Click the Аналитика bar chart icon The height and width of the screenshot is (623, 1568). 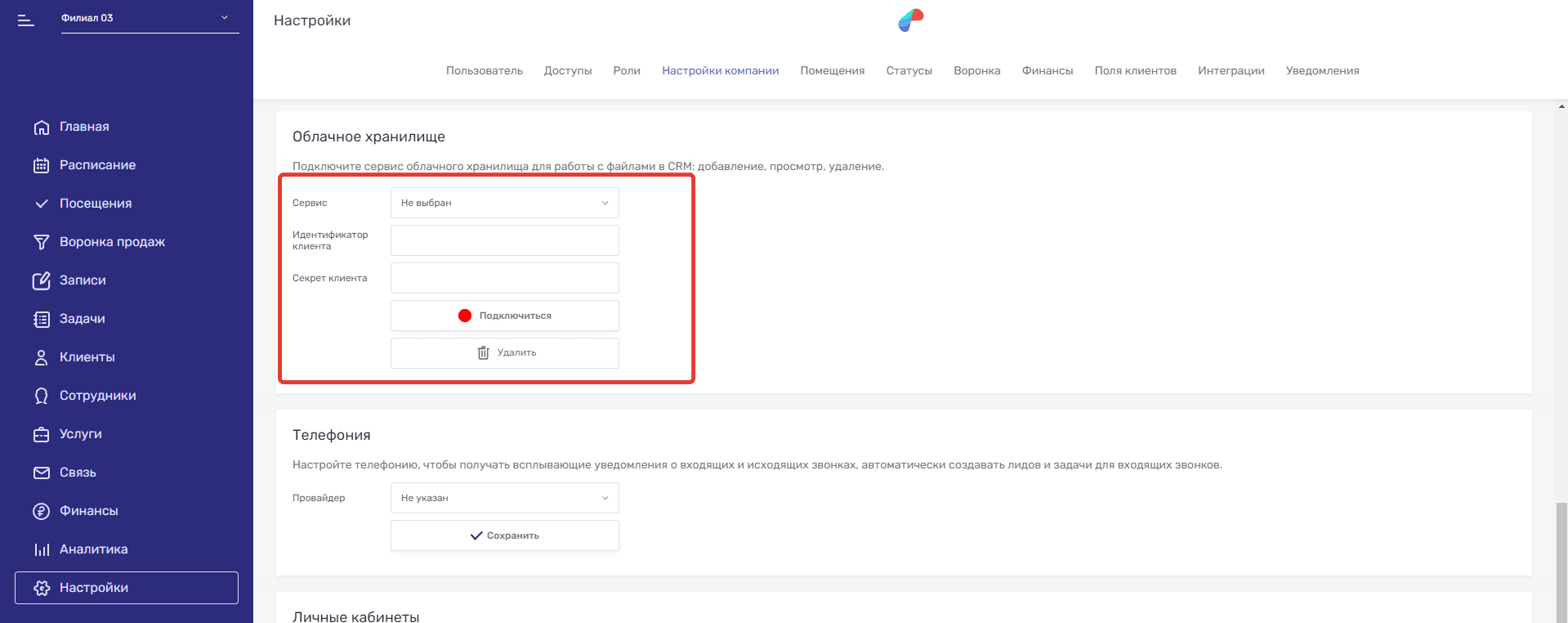pos(42,550)
